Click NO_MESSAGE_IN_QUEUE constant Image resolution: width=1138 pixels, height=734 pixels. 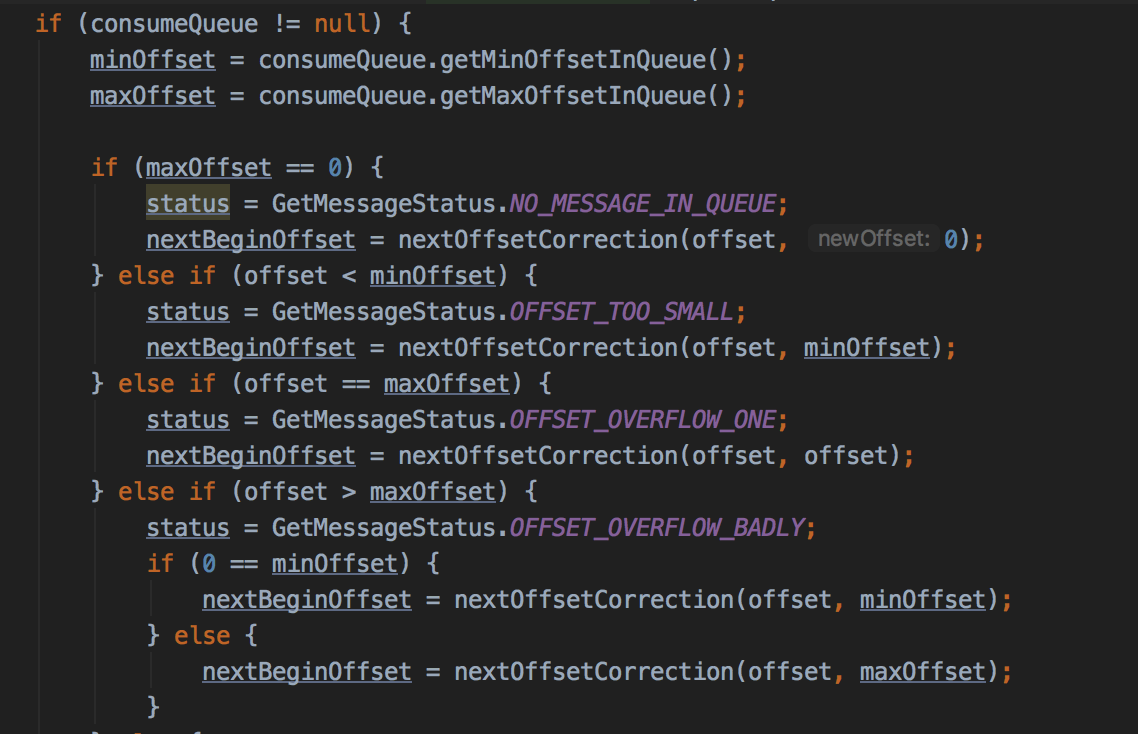click(x=642, y=204)
